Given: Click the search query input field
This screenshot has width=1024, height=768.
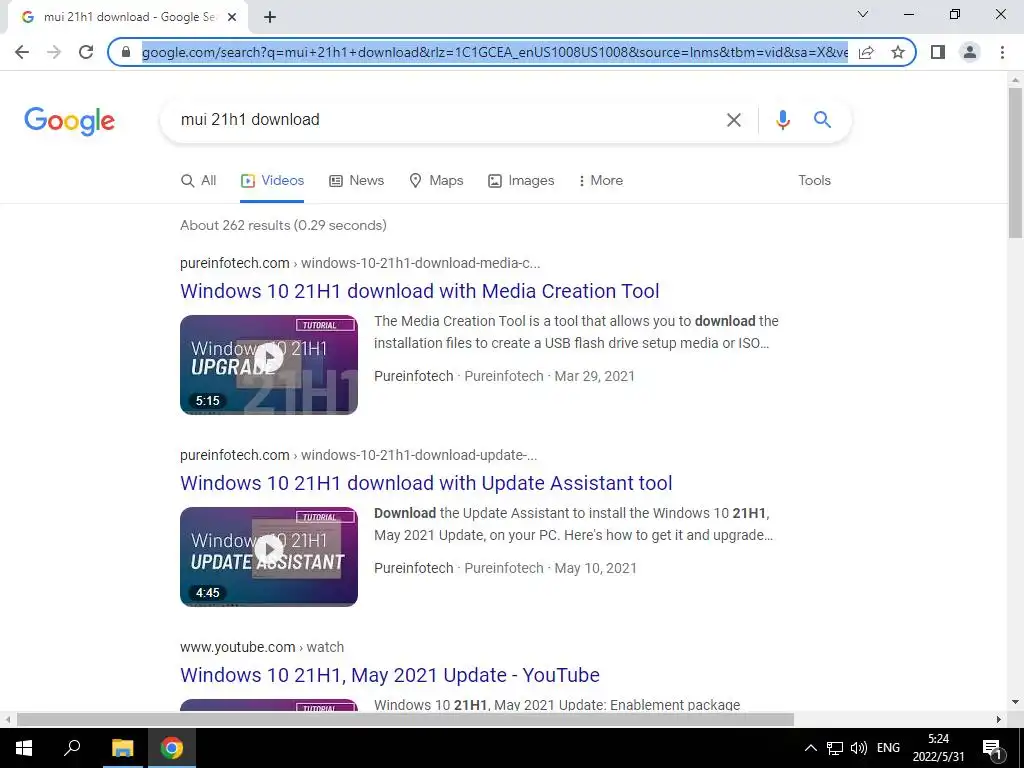Looking at the screenshot, I should [x=444, y=120].
